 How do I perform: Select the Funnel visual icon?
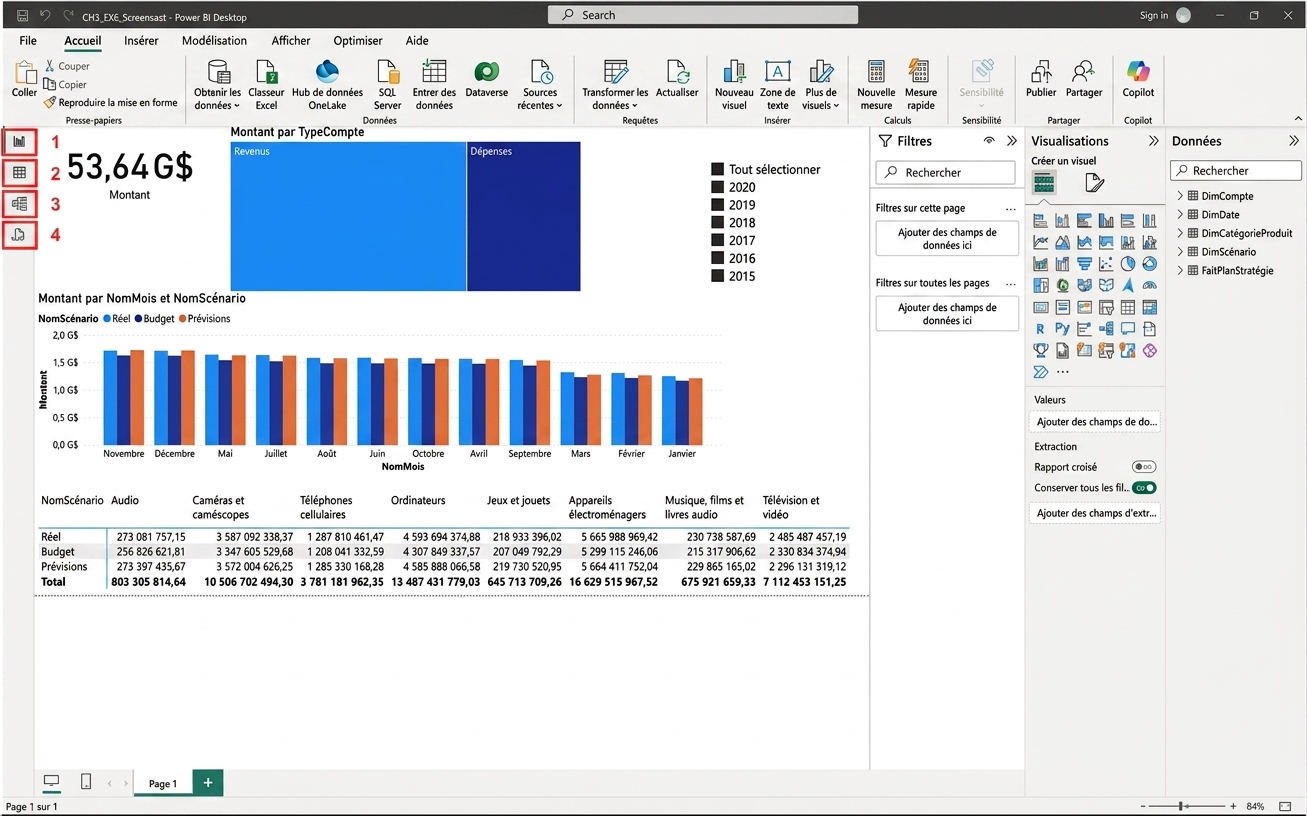pos(1084,264)
